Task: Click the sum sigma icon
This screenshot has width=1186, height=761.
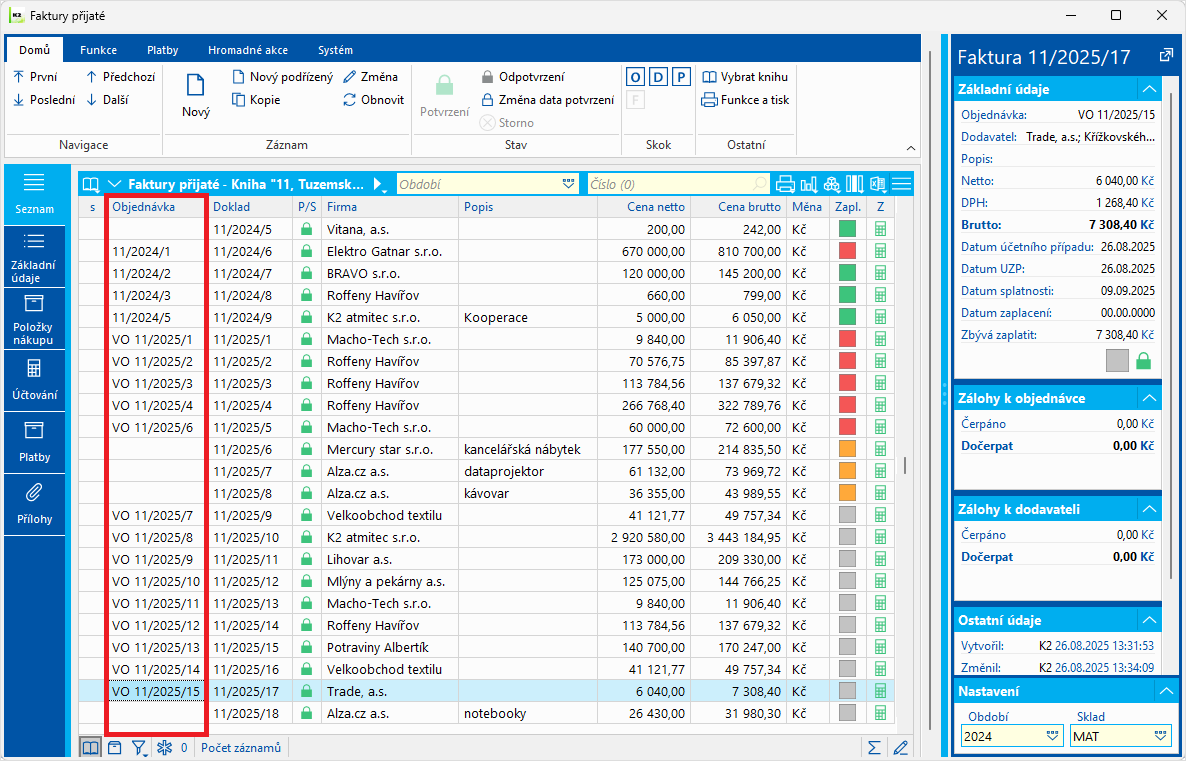Action: [x=874, y=747]
